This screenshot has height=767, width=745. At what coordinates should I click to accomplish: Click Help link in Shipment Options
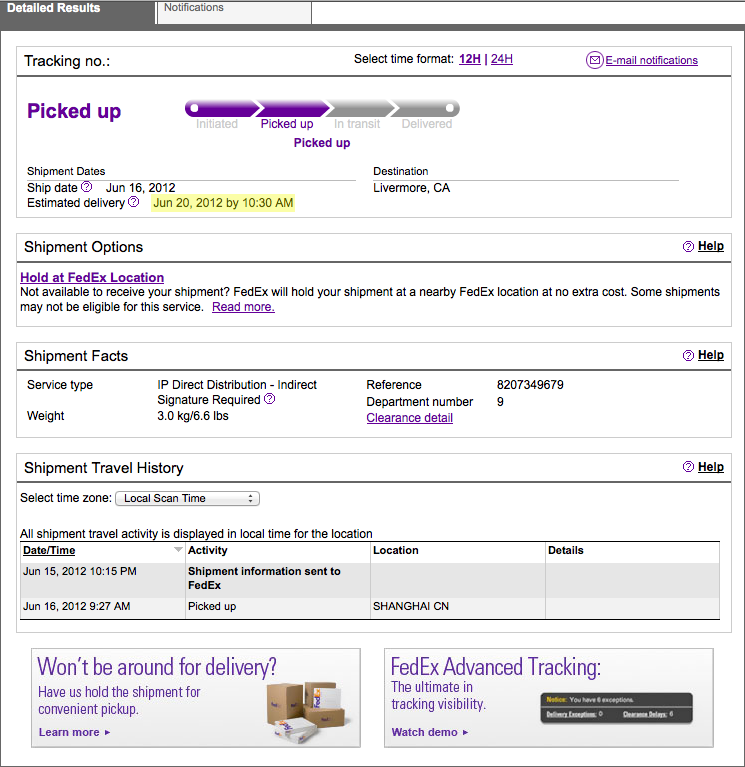(711, 246)
